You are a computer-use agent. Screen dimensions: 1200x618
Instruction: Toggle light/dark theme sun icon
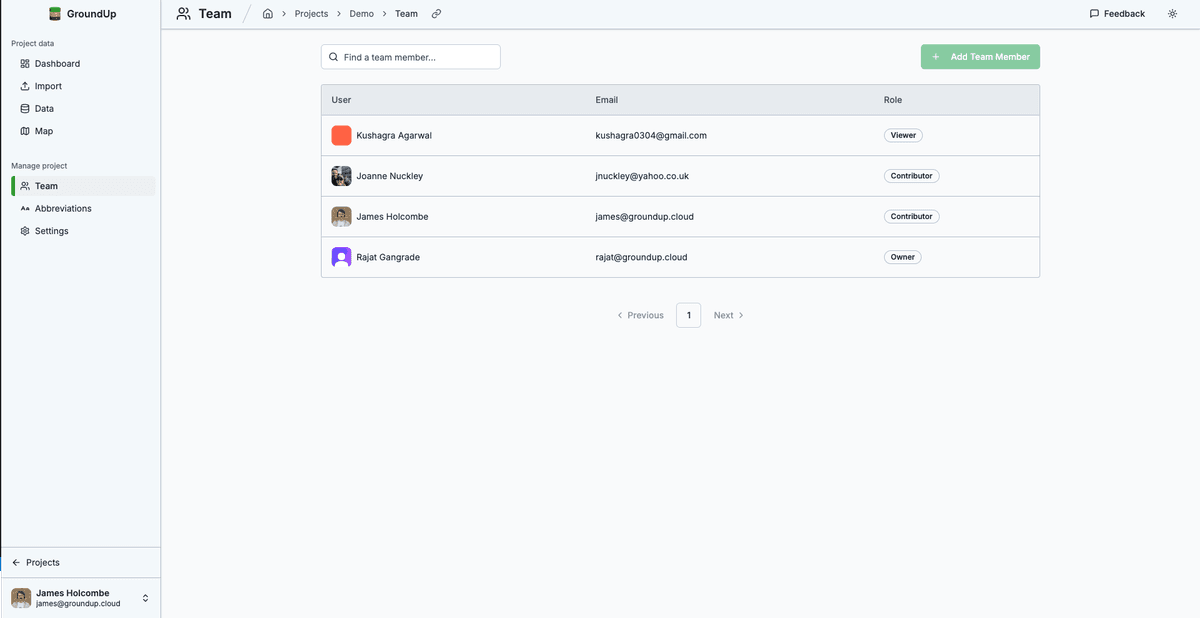pyautogui.click(x=1172, y=14)
